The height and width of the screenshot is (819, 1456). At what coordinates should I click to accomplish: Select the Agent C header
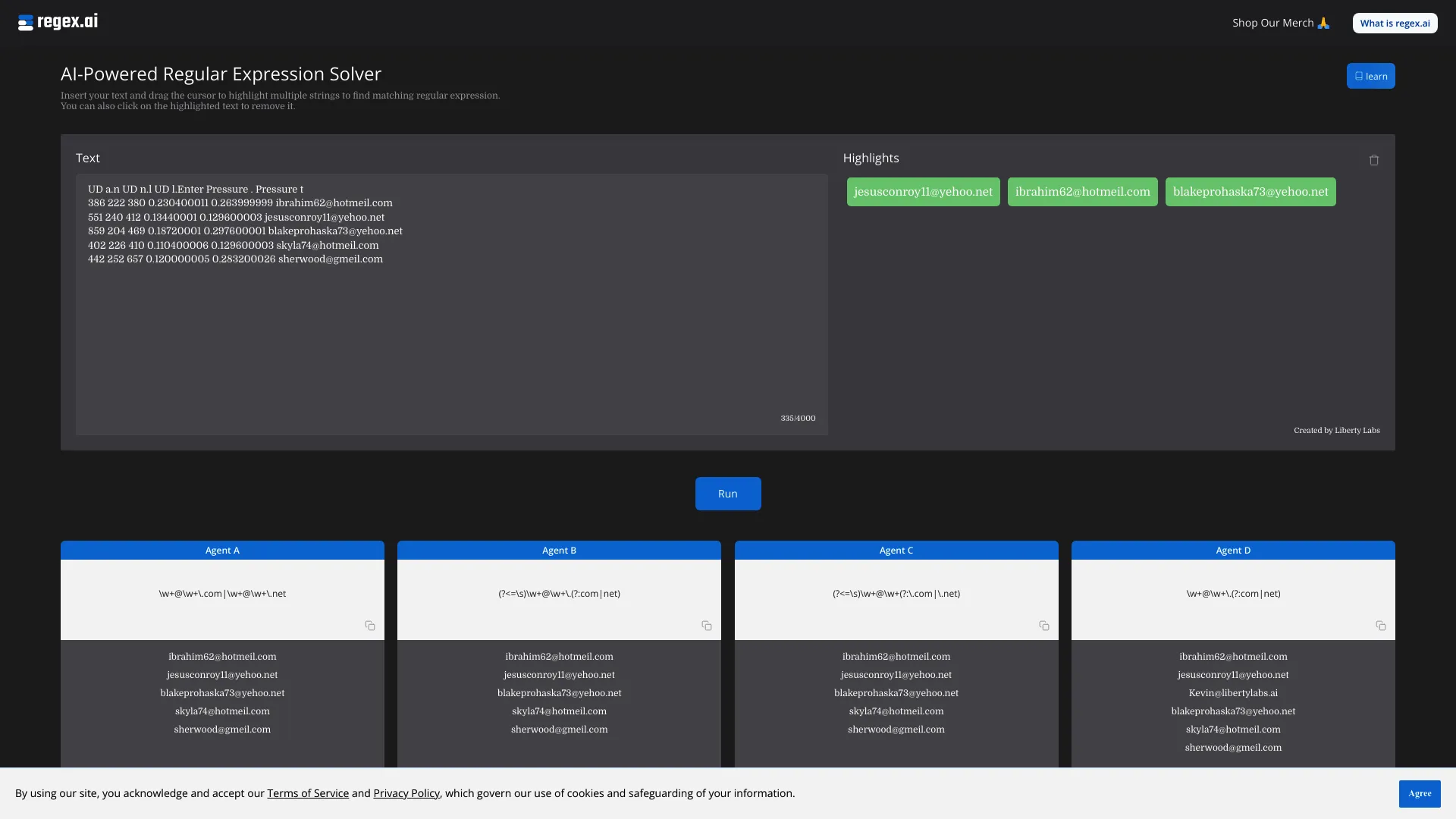click(x=896, y=551)
